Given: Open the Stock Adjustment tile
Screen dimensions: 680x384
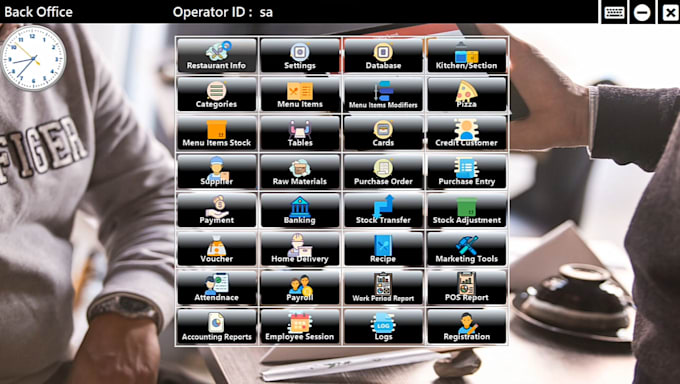Looking at the screenshot, I should point(467,210).
